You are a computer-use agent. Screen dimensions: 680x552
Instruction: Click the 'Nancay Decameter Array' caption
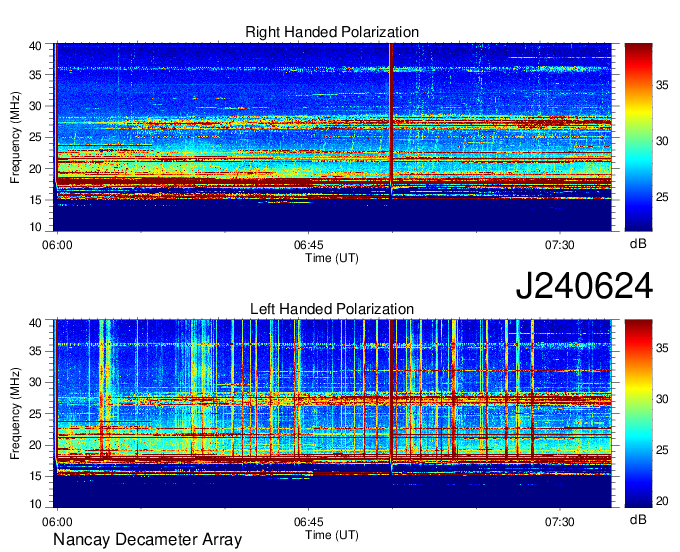coord(147,540)
